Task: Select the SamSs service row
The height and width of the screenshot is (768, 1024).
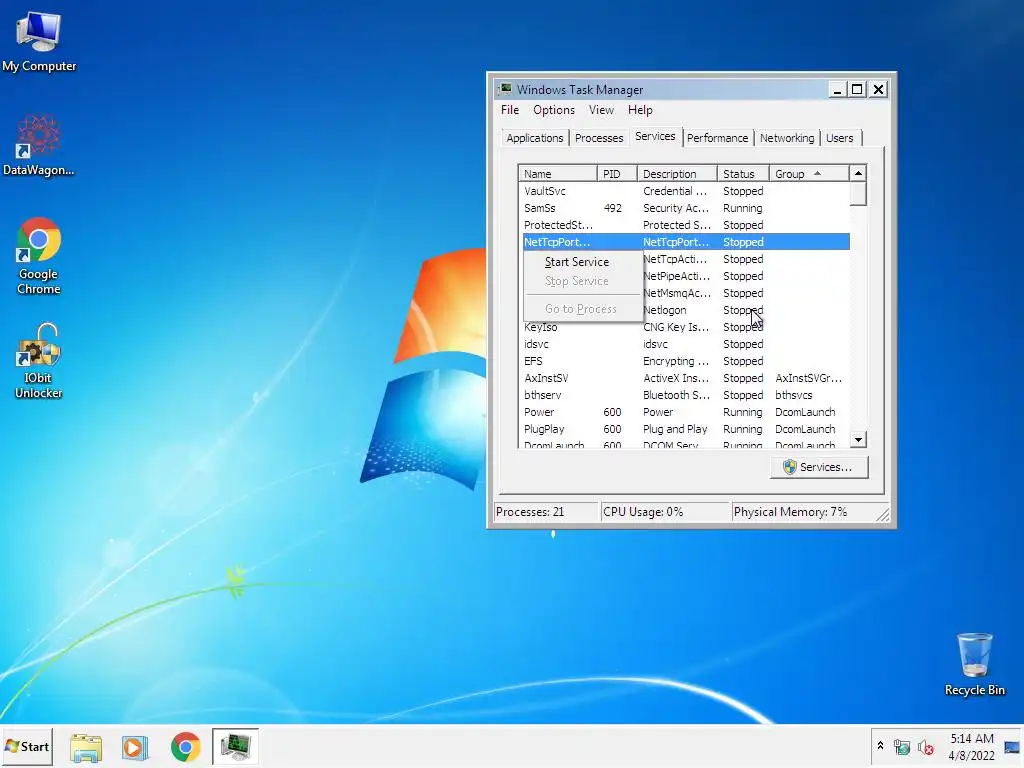Action: (x=684, y=208)
